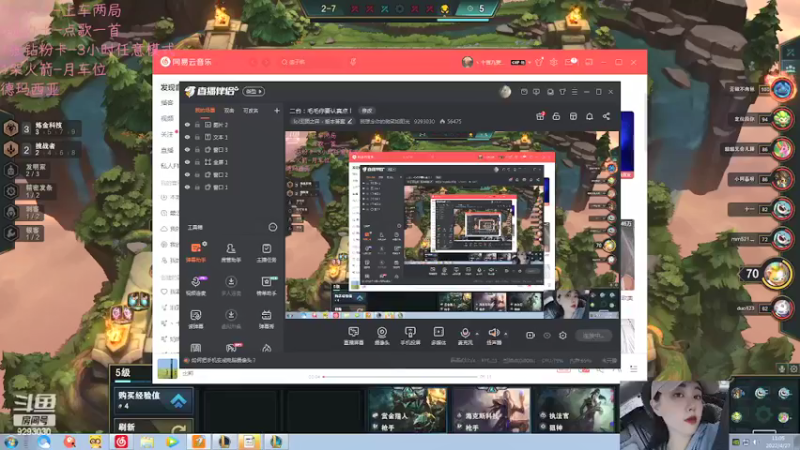This screenshot has width=800, height=450.
Task: Click 购买经验值 in the game
Action: [154, 400]
